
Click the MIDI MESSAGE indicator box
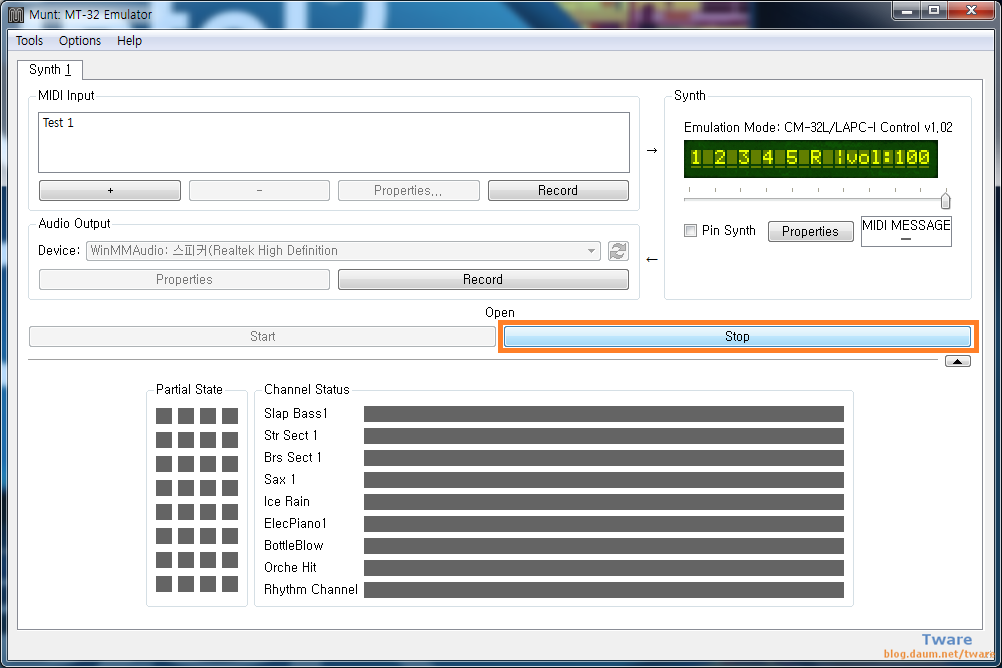pos(906,231)
